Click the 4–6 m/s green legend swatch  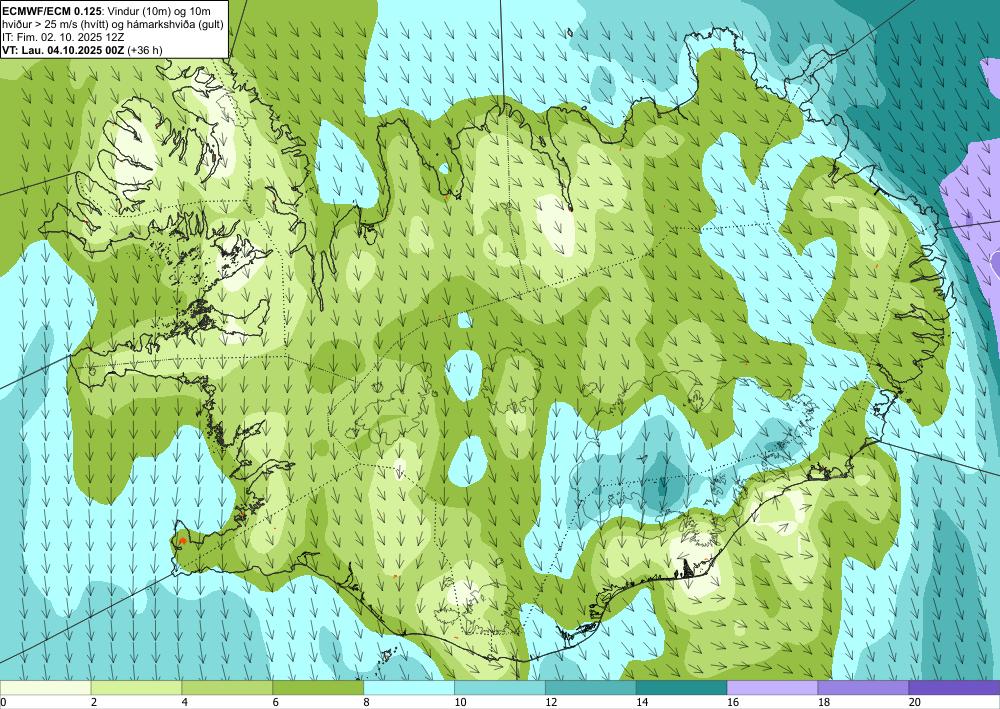(227, 688)
